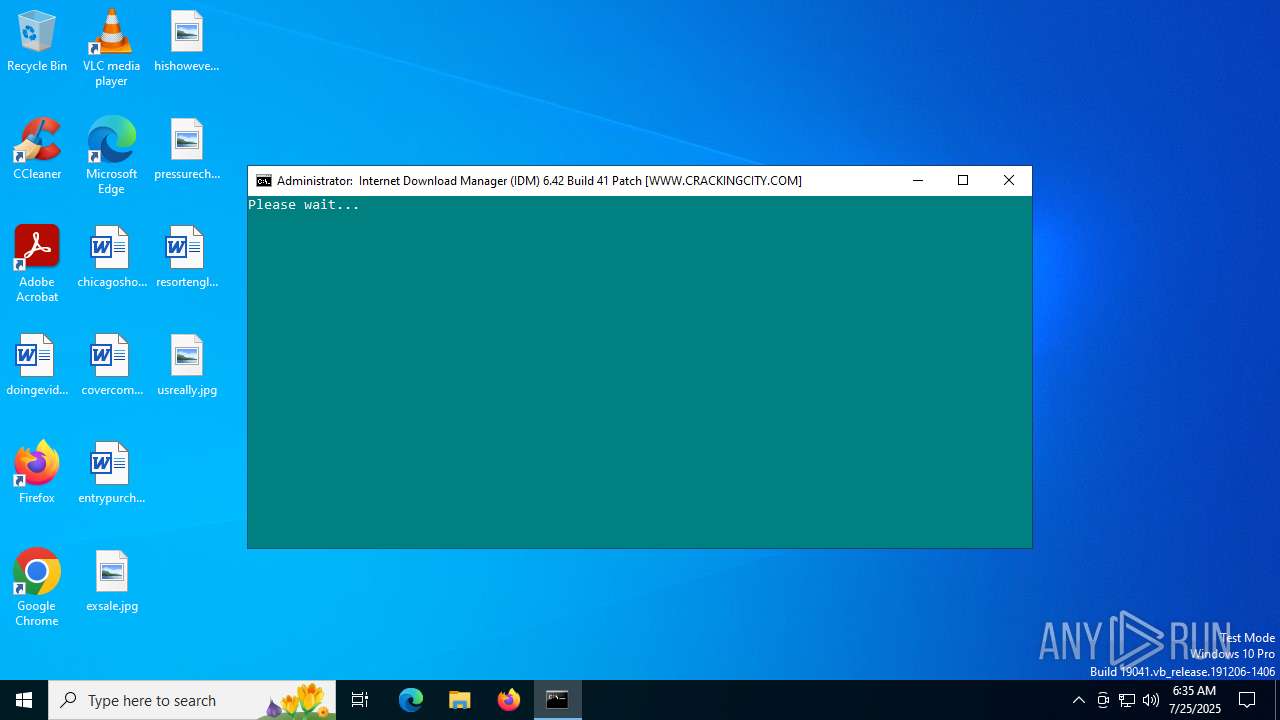Viewport: 1280px width, 720px height.
Task: Maximize the IDM Patch console window
Action: click(x=963, y=181)
